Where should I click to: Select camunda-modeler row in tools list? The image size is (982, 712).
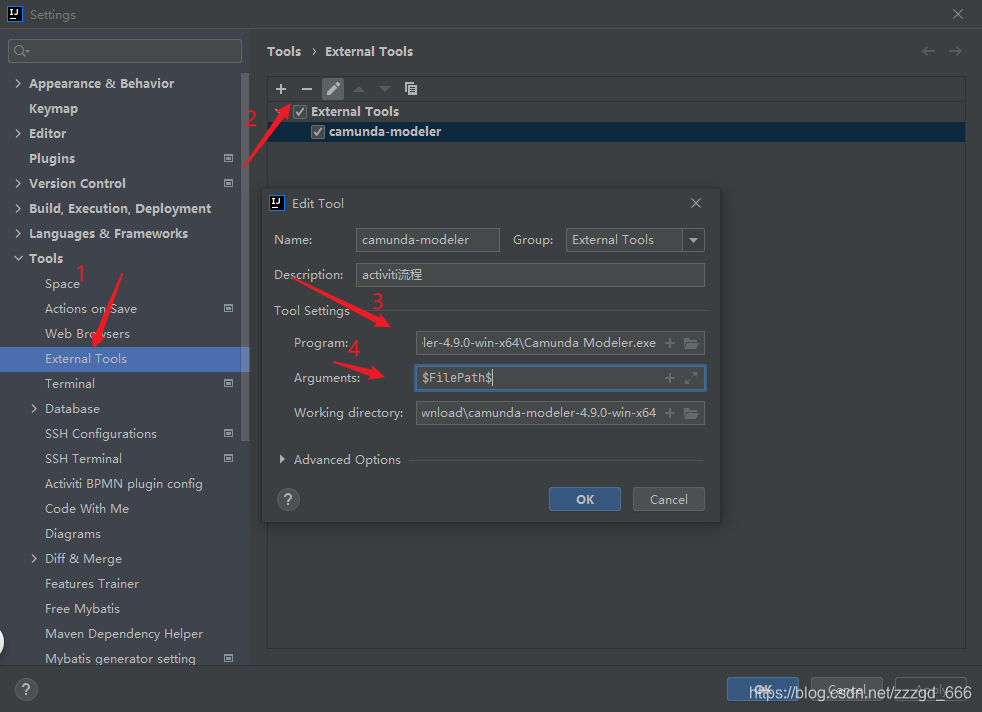coord(616,132)
